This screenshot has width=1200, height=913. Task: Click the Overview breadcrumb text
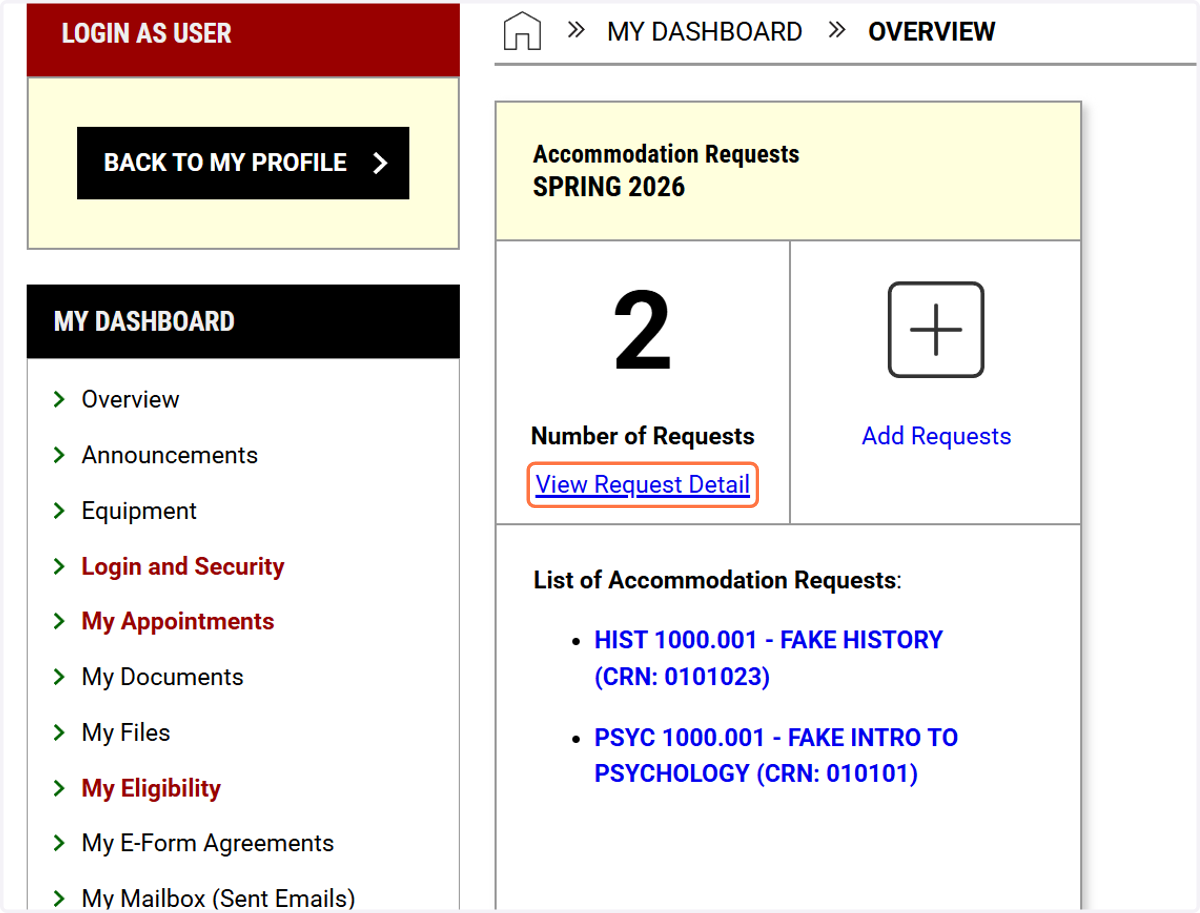click(x=932, y=32)
